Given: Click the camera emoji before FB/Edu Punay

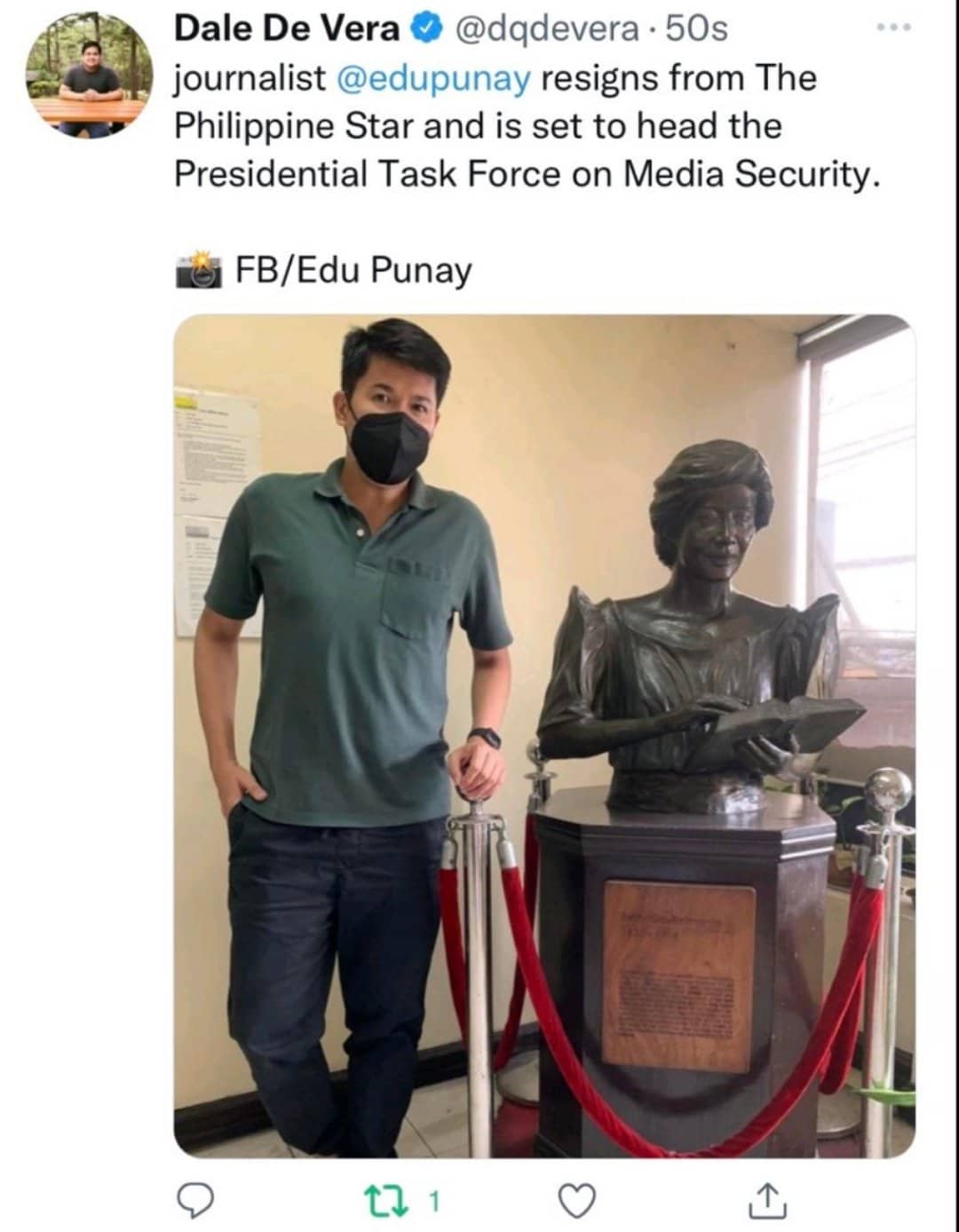Looking at the screenshot, I should tap(198, 269).
